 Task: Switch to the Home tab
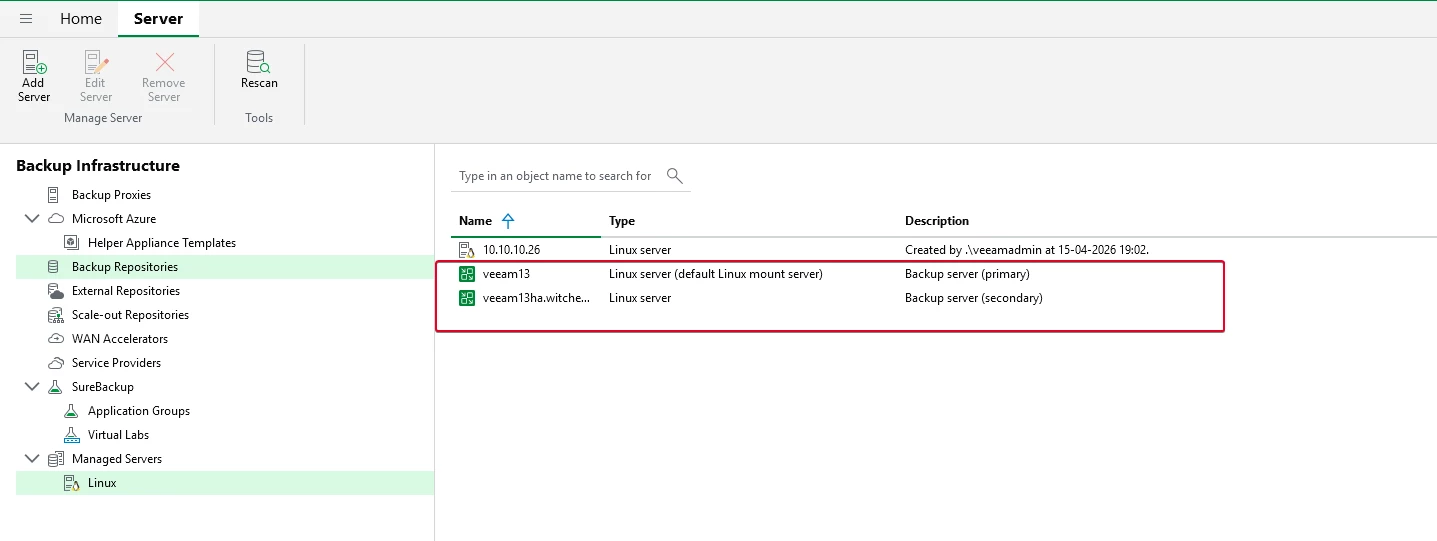[81, 19]
